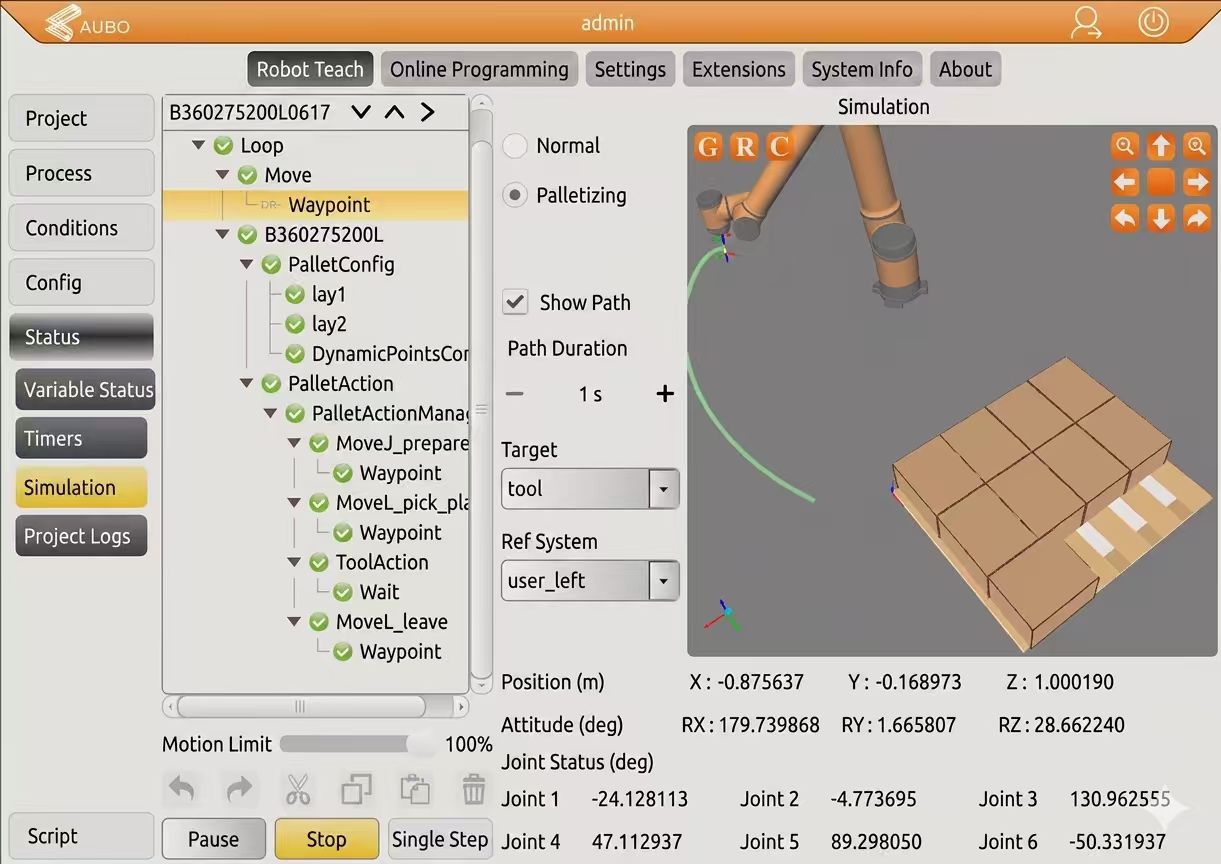Select the Normal radio button
The image size is (1221, 864).
tap(514, 146)
